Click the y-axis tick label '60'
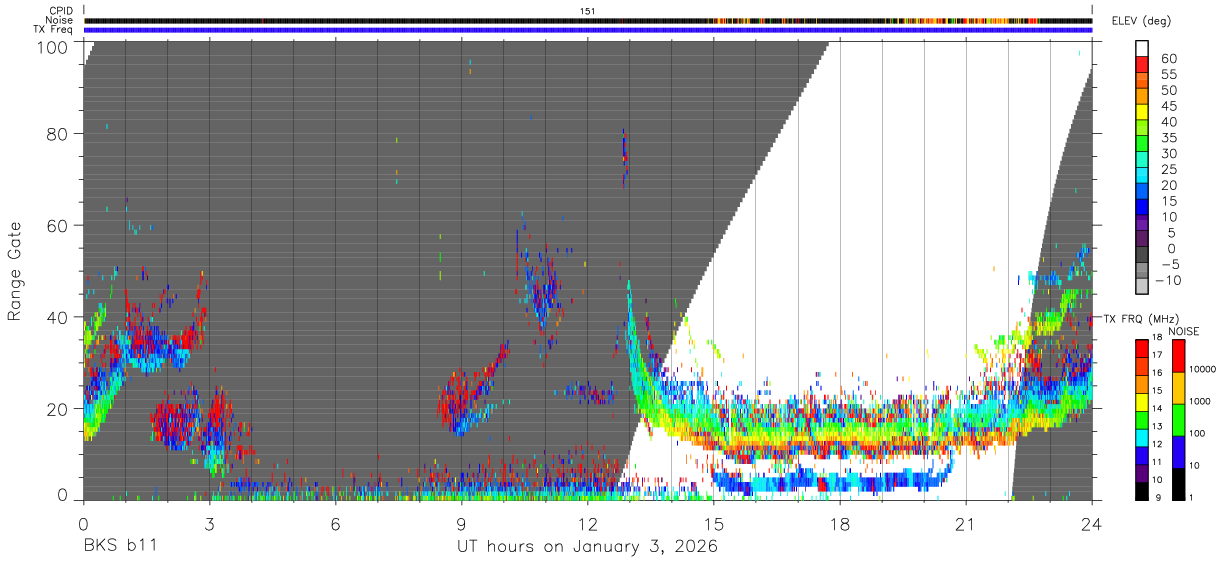The height and width of the screenshot is (567, 1228). 59,225
